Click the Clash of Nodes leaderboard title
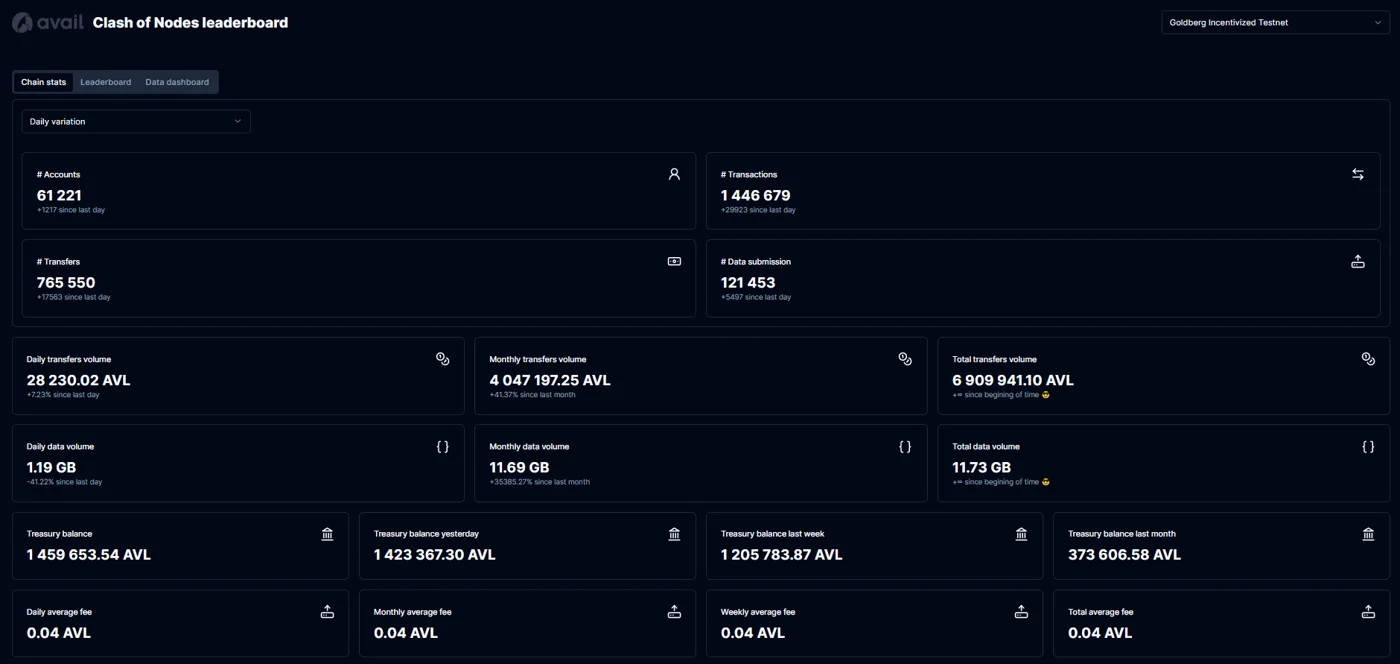This screenshot has width=1400, height=664. pos(190,22)
